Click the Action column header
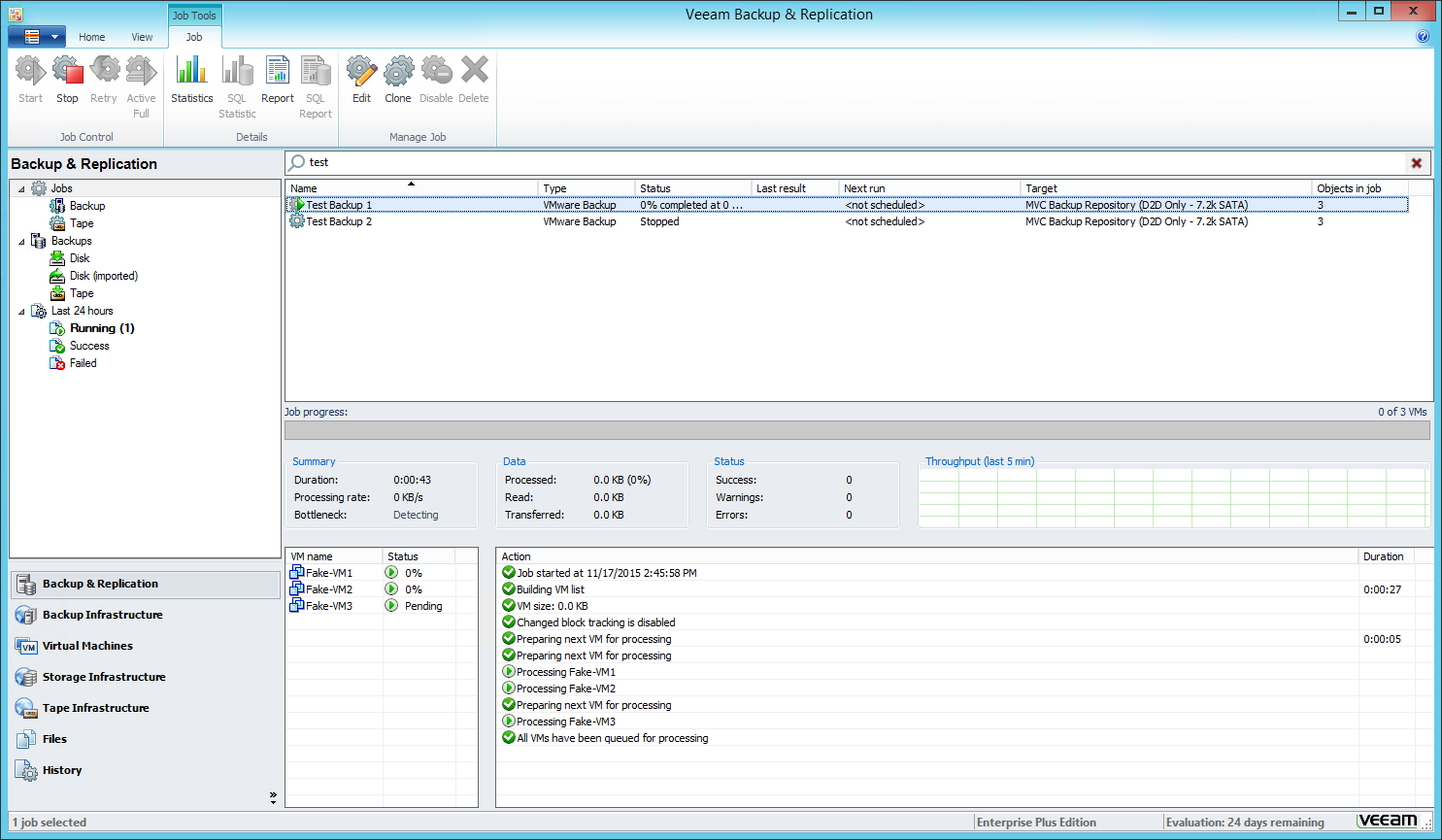The image size is (1442, 840). pyautogui.click(x=927, y=556)
